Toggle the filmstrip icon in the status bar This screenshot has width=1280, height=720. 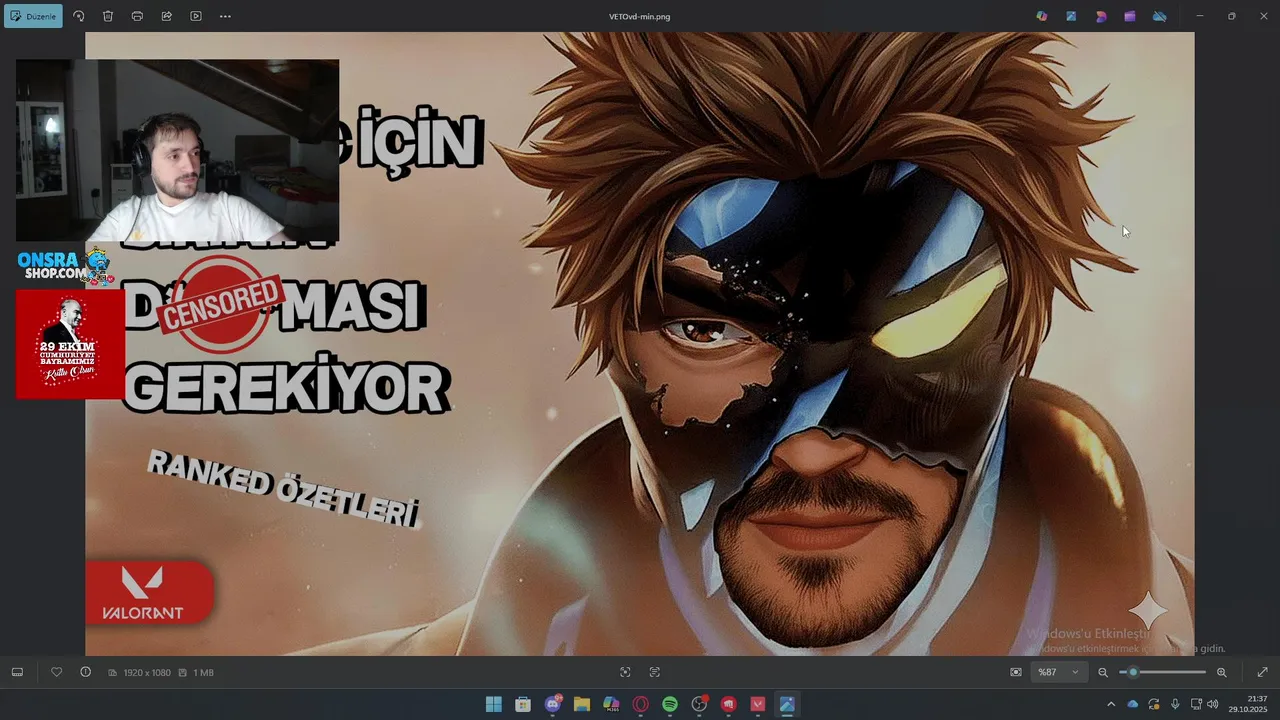click(17, 672)
